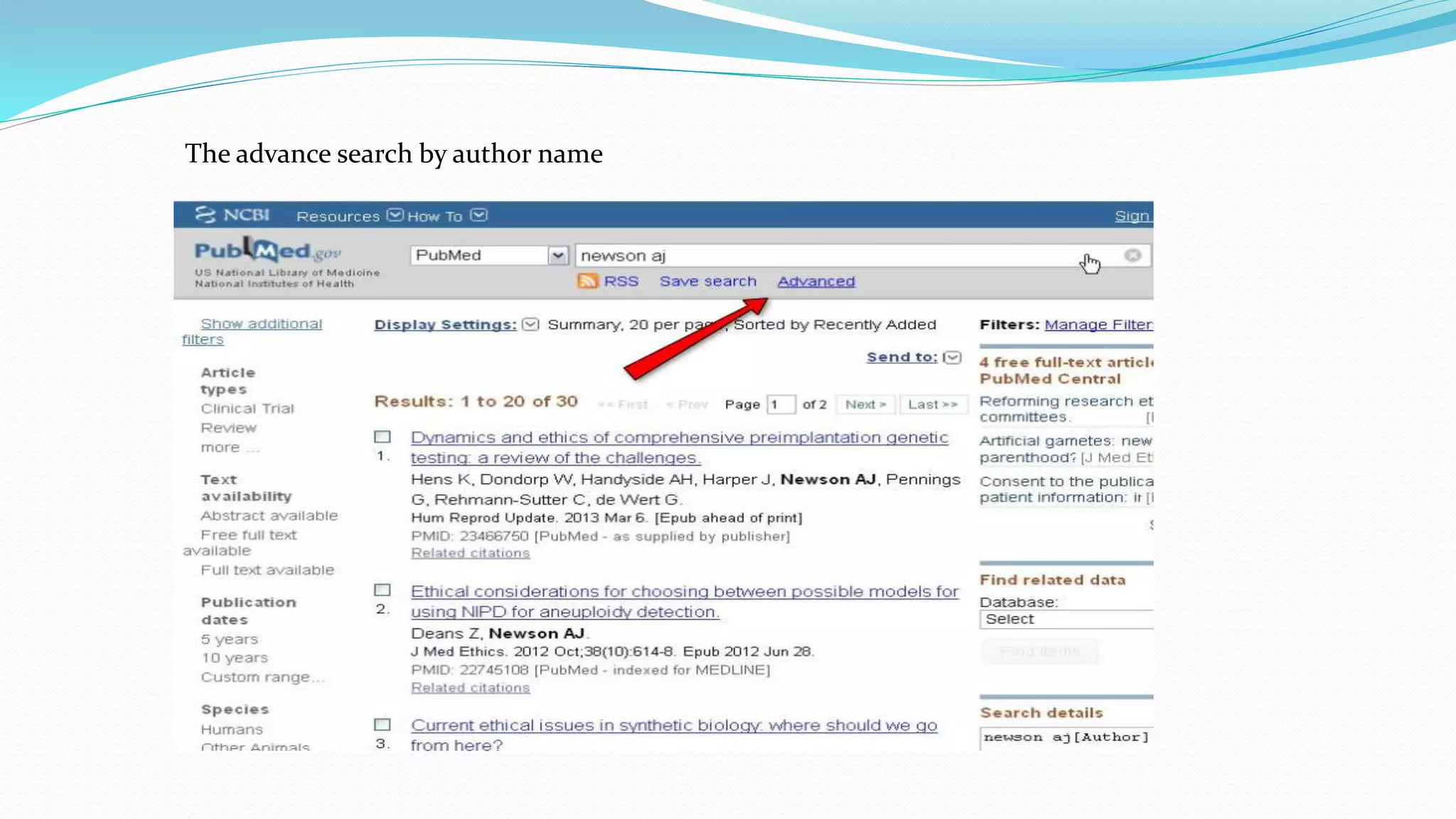Viewport: 1456px width, 819px height.
Task: Check the box for result 2
Action: tap(382, 590)
